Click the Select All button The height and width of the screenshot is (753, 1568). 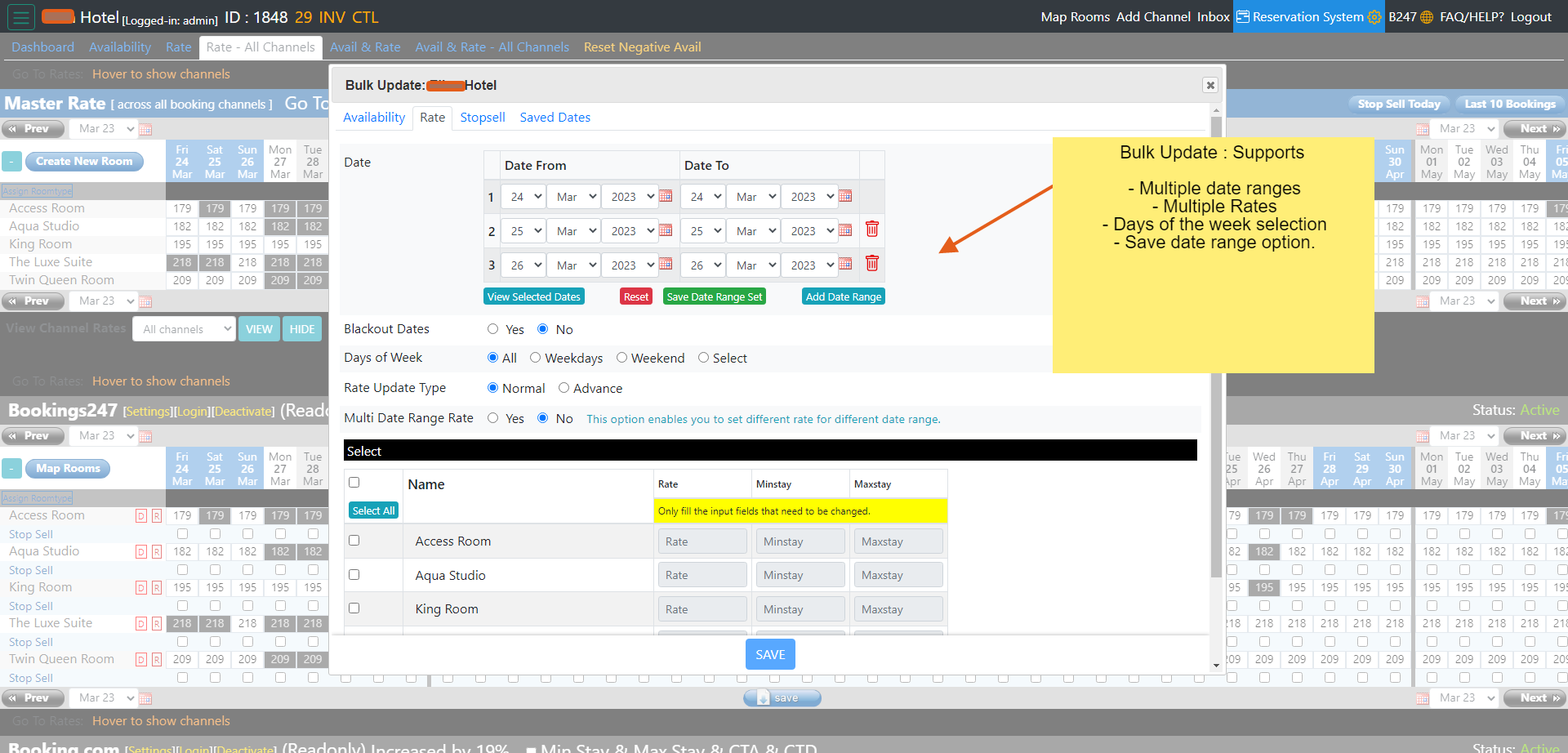tap(373, 510)
